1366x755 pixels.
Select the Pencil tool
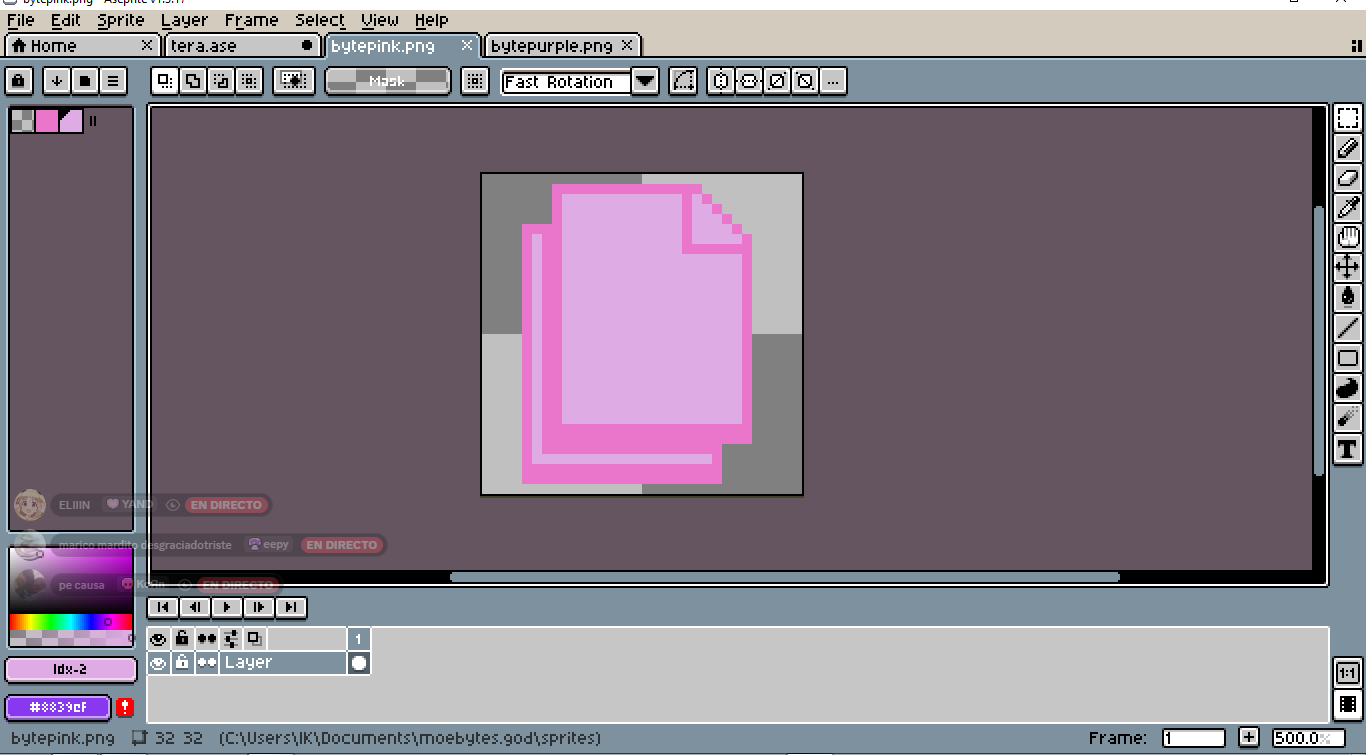pyautogui.click(x=1347, y=148)
